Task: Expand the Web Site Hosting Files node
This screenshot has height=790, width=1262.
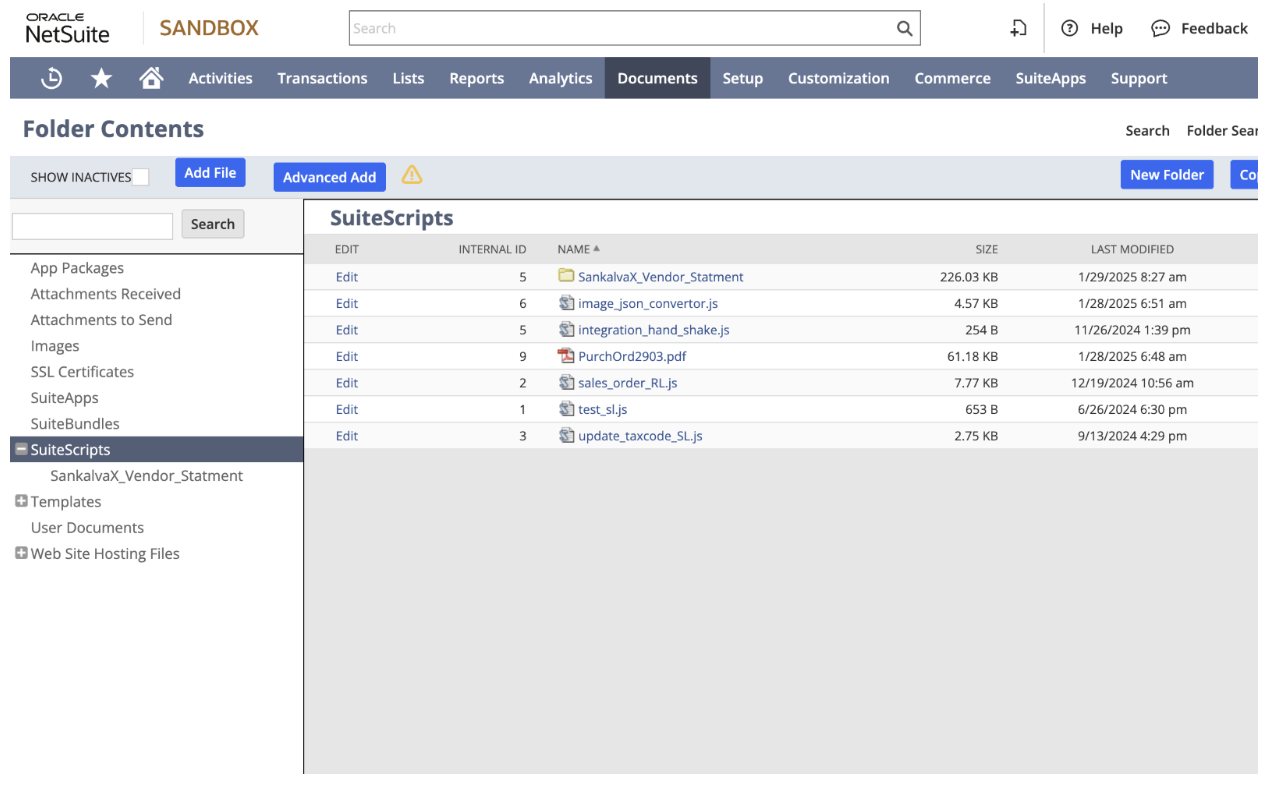Action: pos(21,553)
